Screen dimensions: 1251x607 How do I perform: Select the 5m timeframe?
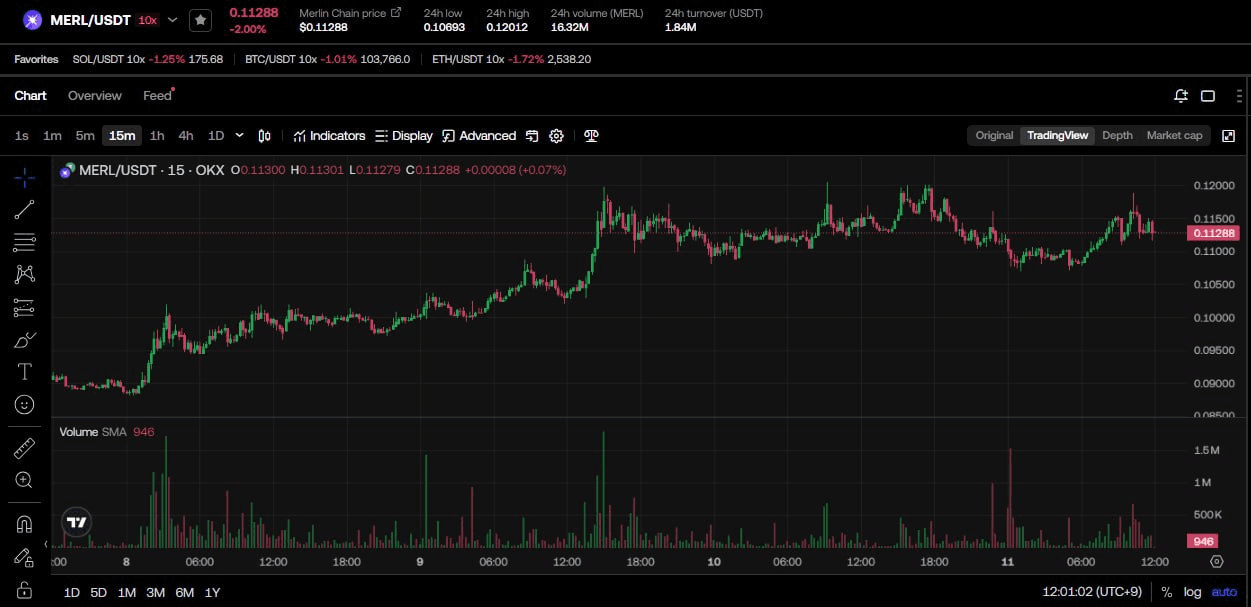tap(85, 136)
